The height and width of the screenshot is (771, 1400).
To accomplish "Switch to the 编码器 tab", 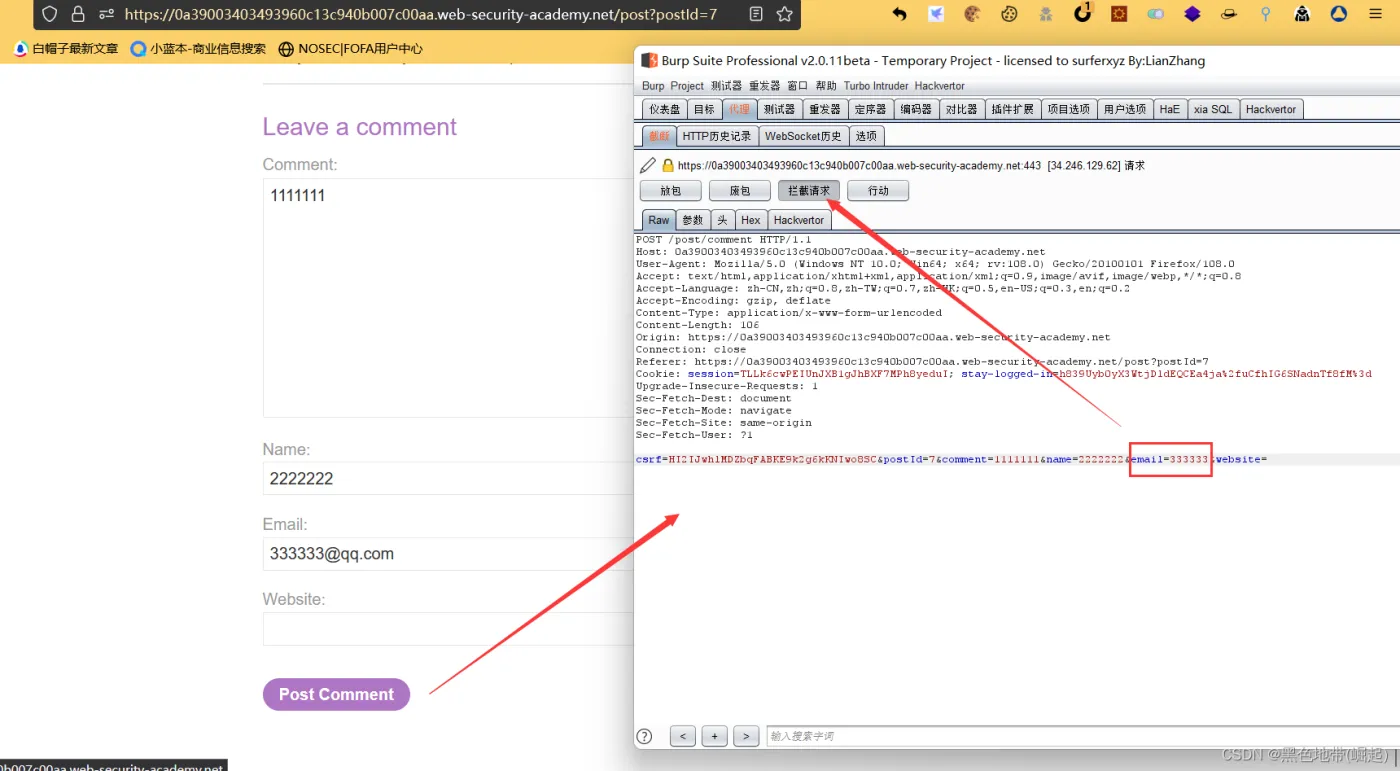I will 916,109.
